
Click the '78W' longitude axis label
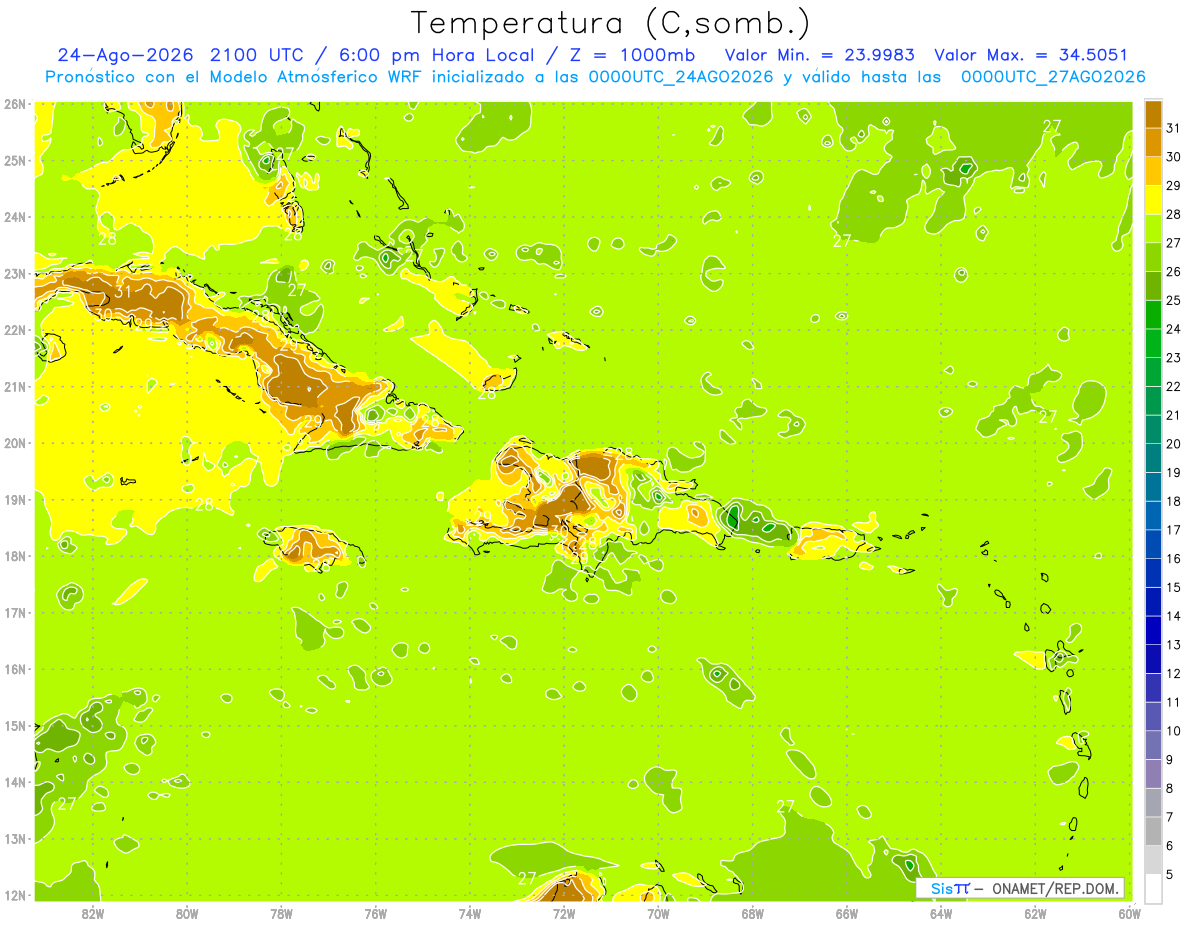(281, 913)
